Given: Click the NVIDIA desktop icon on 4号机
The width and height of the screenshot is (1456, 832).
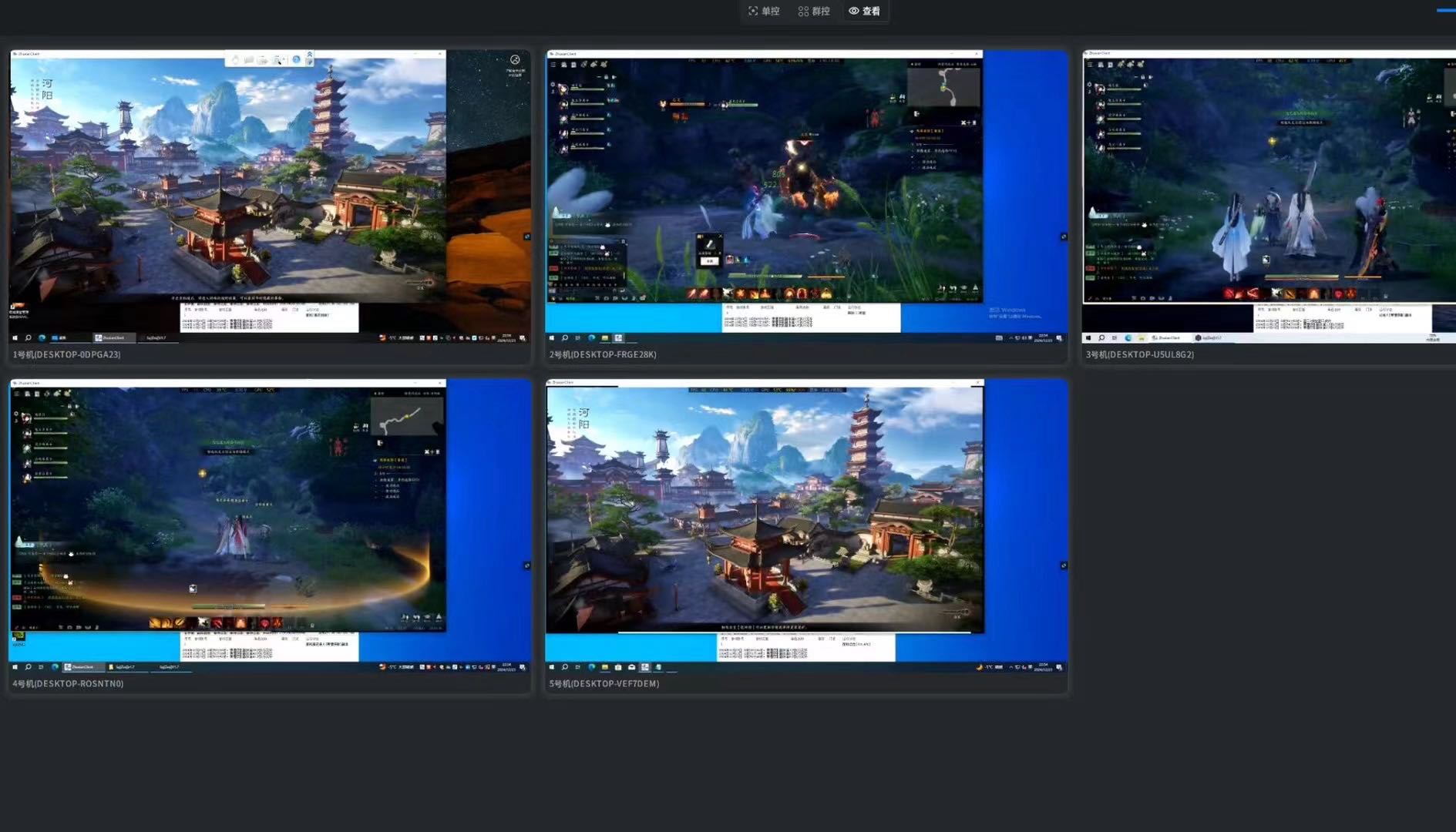Looking at the screenshot, I should [18, 638].
